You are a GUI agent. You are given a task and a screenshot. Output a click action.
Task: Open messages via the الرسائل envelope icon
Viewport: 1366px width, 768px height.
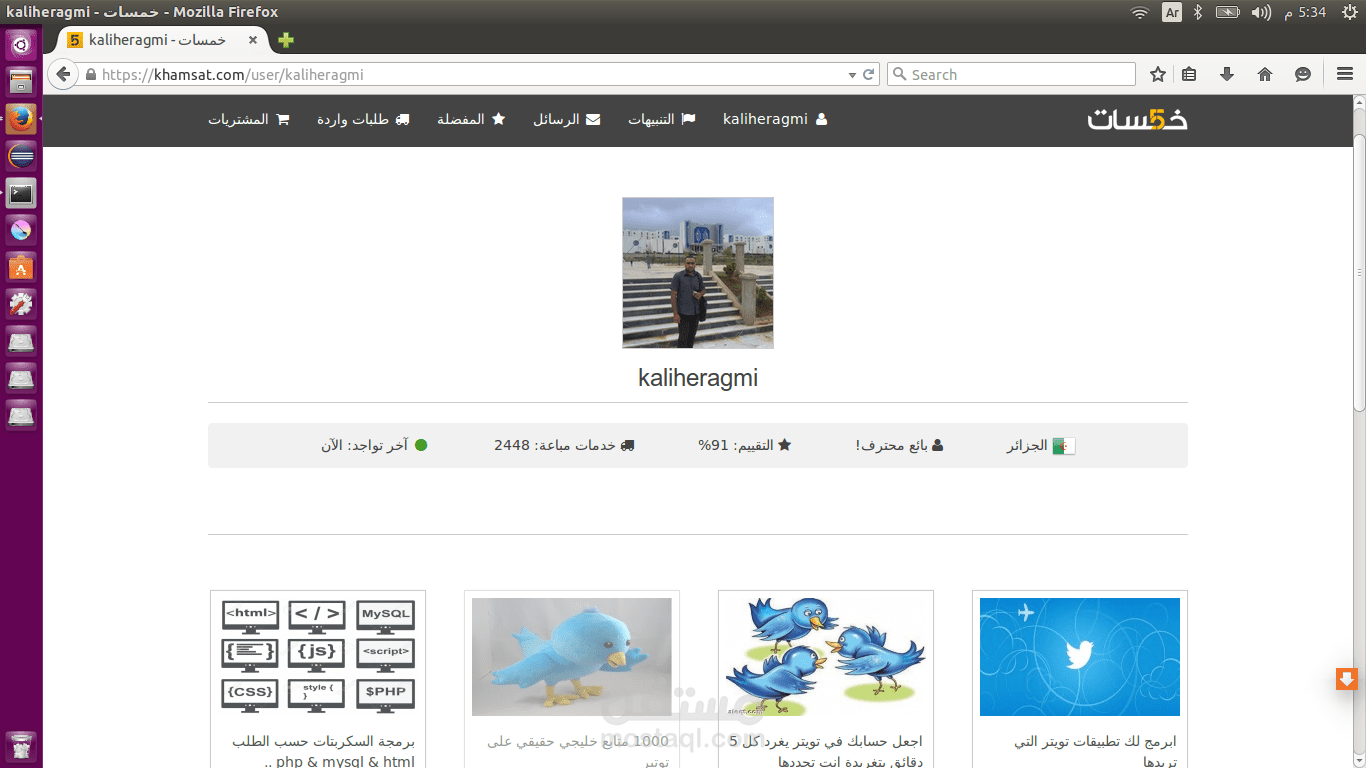595,118
